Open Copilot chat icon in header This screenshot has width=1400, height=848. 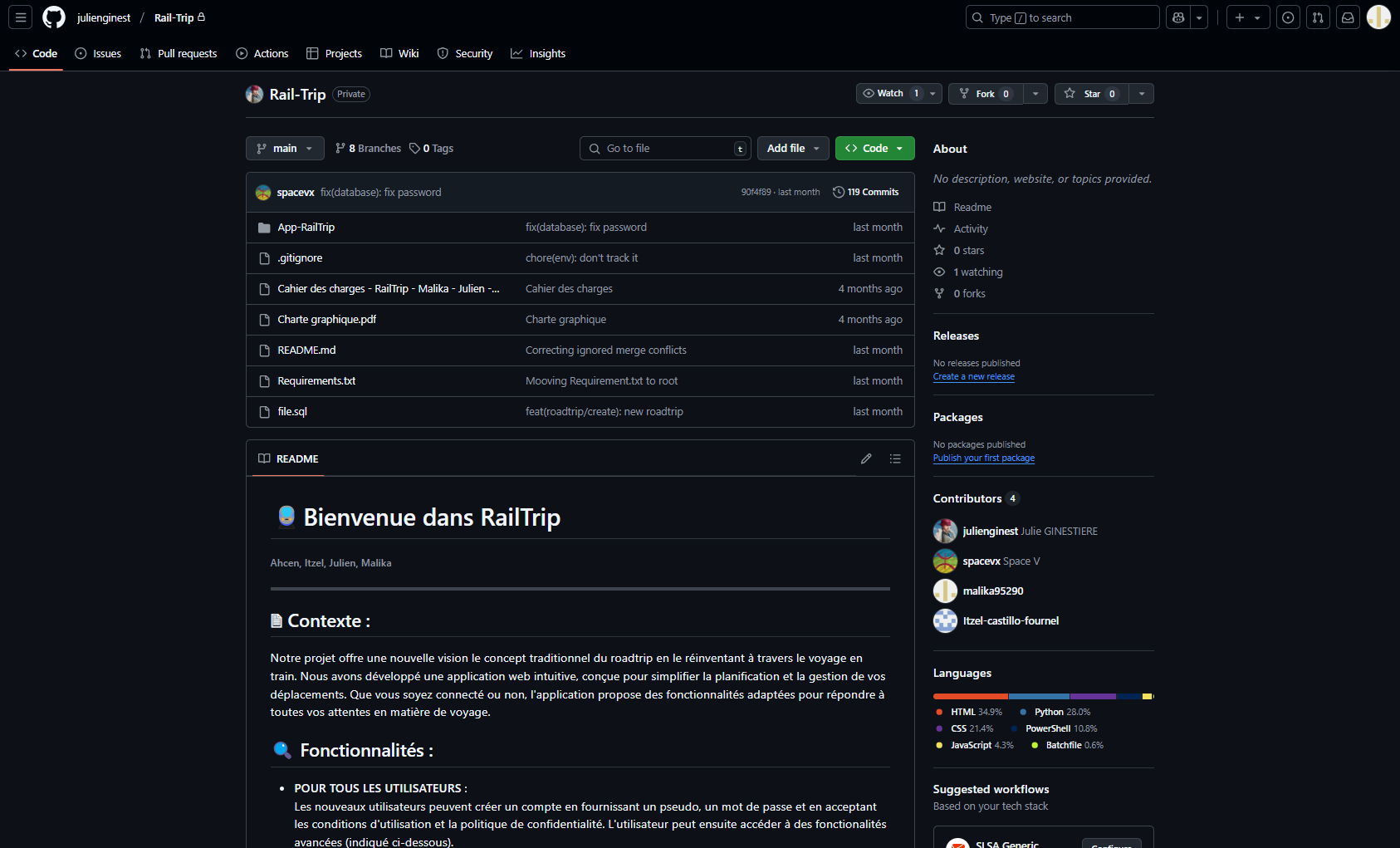pos(1178,17)
